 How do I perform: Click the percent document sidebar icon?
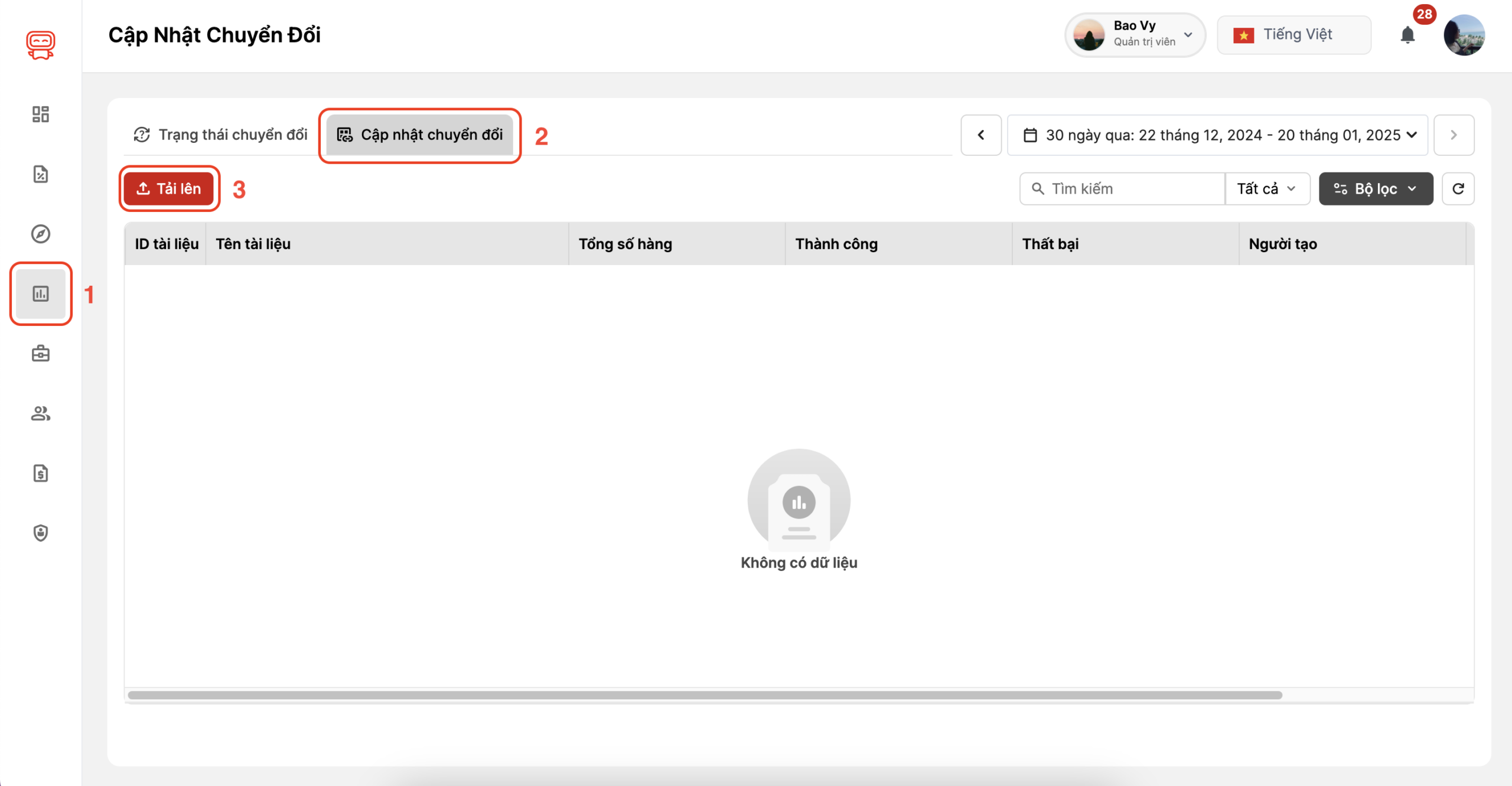[x=40, y=174]
